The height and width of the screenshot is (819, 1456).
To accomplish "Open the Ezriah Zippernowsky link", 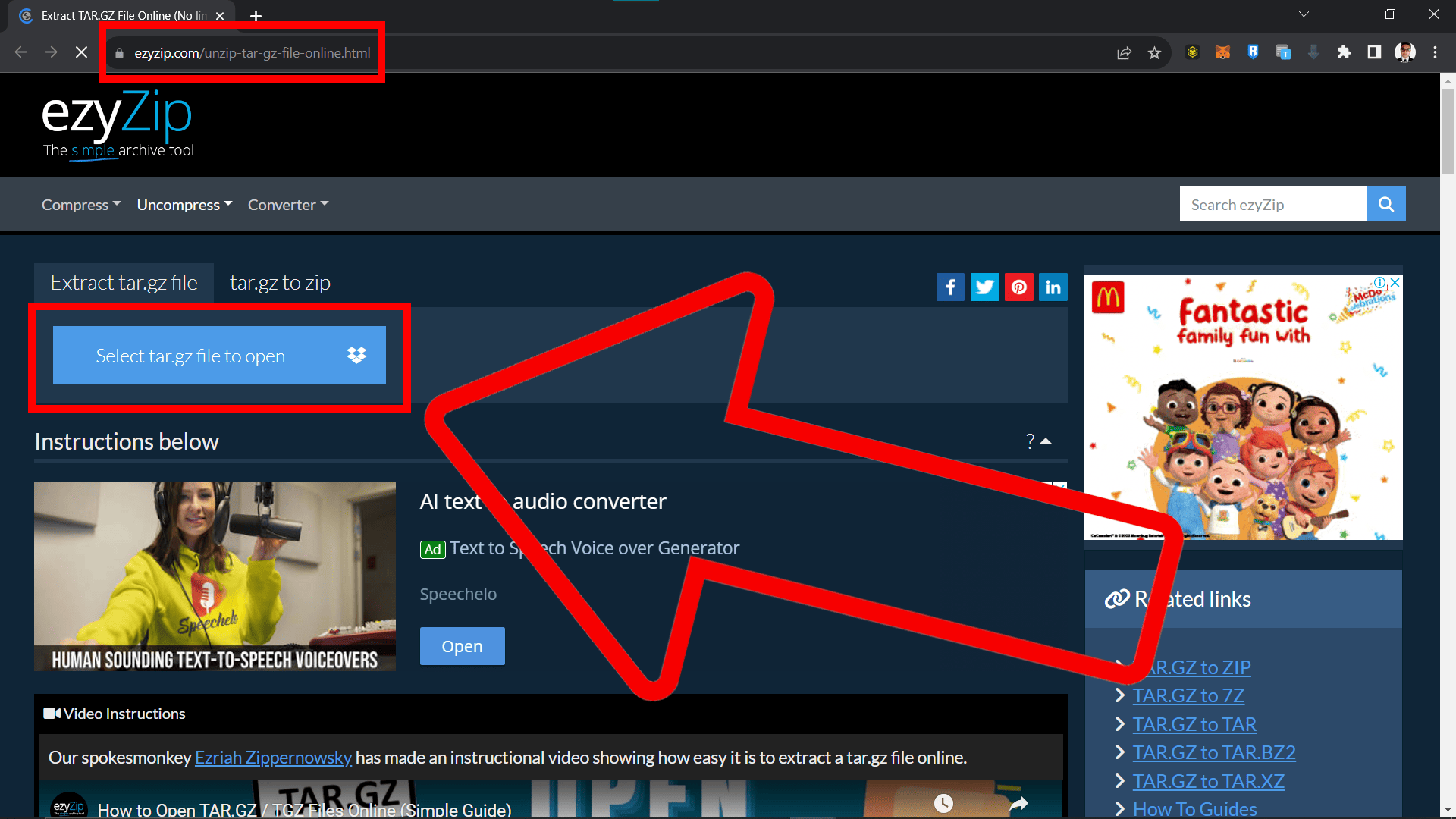I will pos(273,757).
